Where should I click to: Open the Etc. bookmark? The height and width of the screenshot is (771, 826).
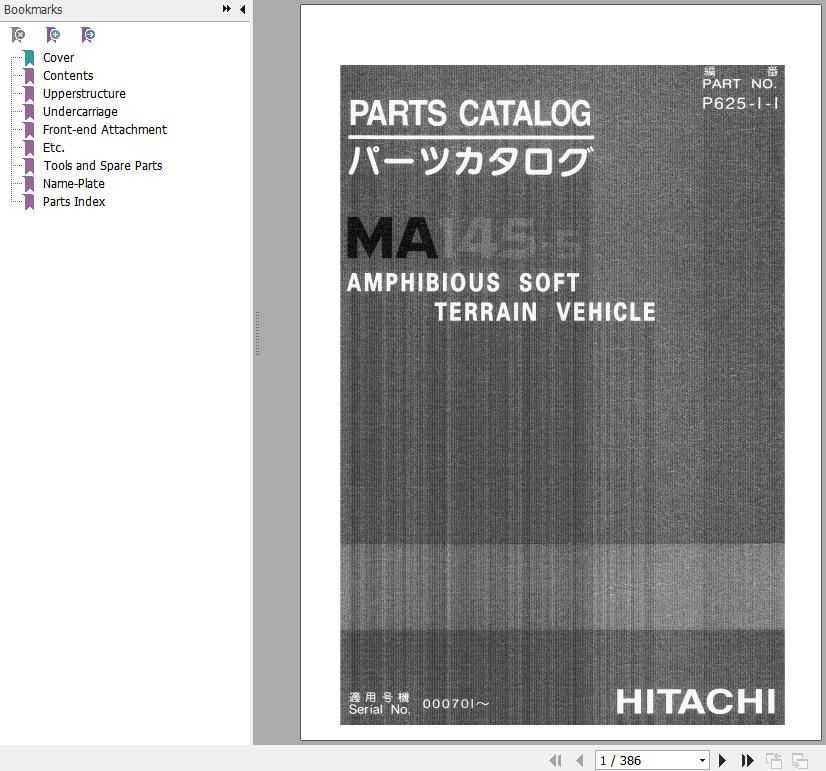pyautogui.click(x=54, y=147)
